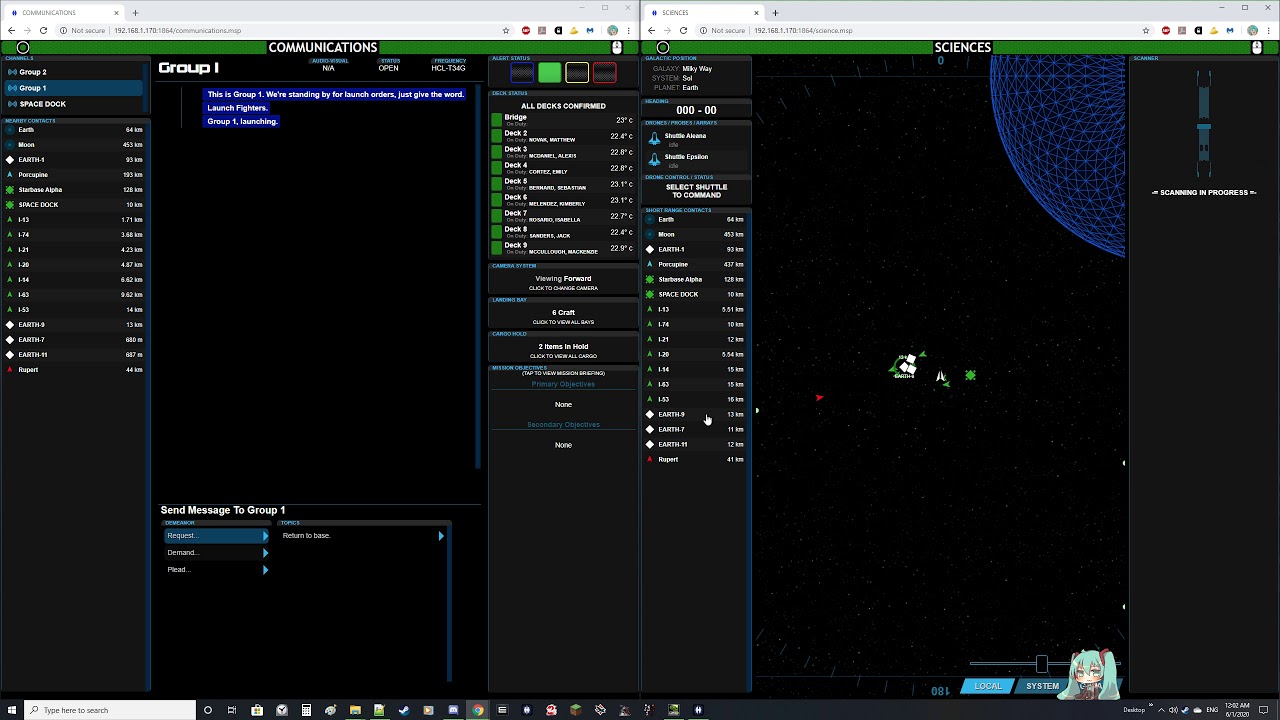Select Group 1 channel in Communications
The image size is (1280, 720).
click(x=72, y=88)
